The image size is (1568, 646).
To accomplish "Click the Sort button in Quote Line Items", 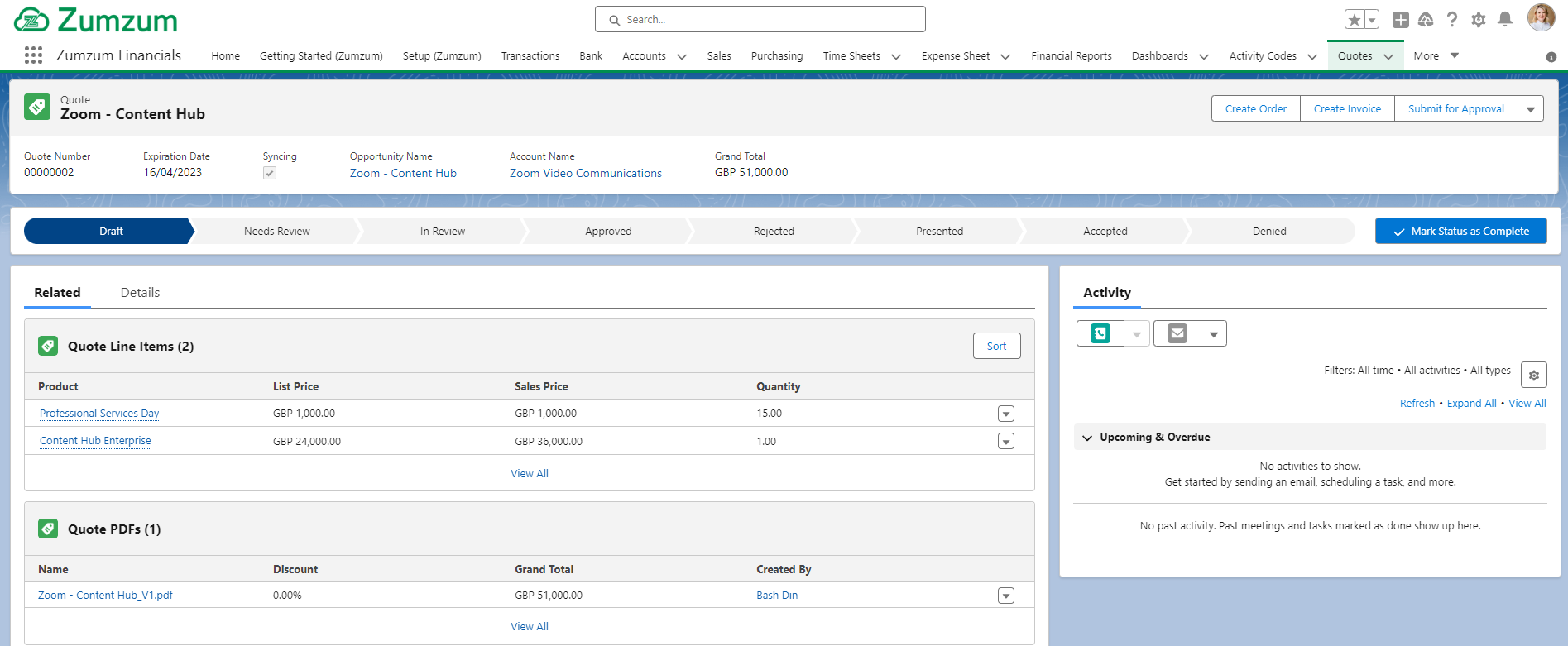I will (x=996, y=347).
